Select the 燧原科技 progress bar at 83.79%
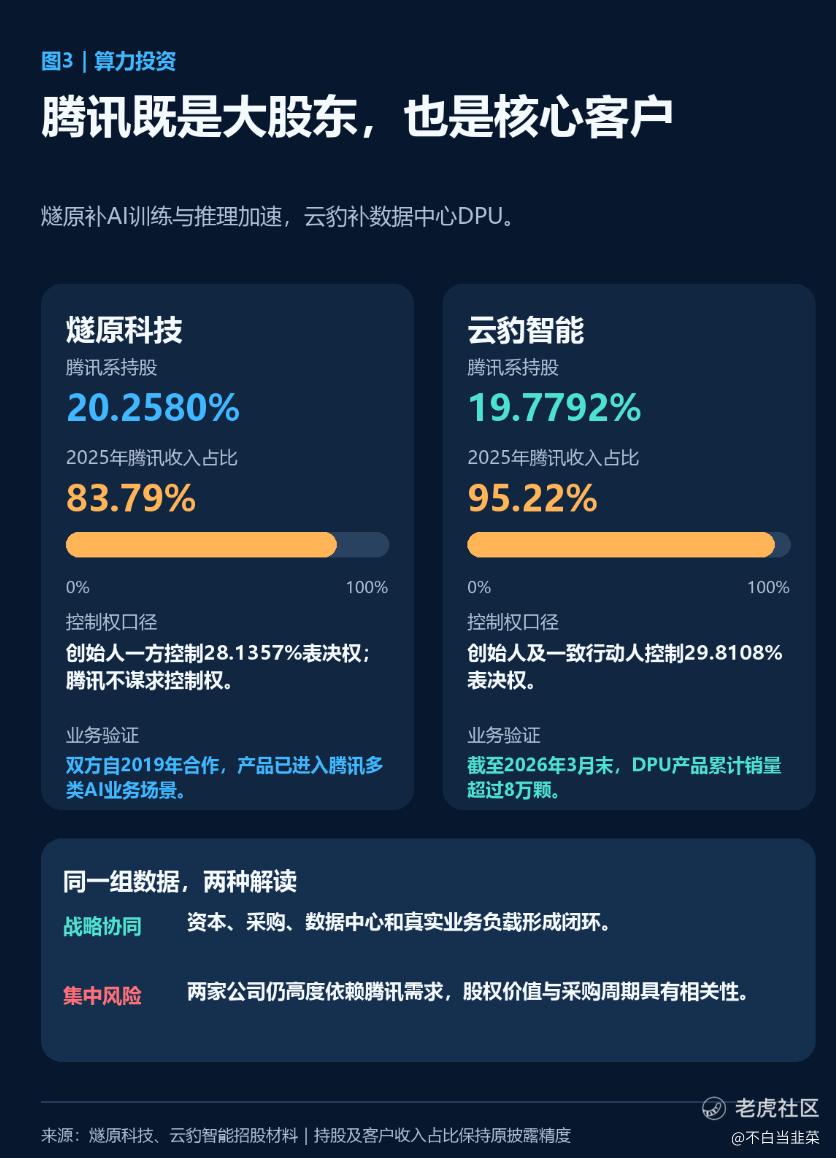The image size is (836, 1158). pyautogui.click(x=227, y=545)
